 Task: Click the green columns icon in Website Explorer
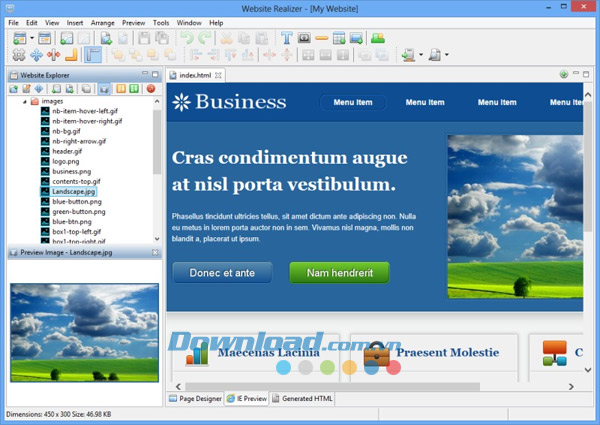tap(134, 89)
